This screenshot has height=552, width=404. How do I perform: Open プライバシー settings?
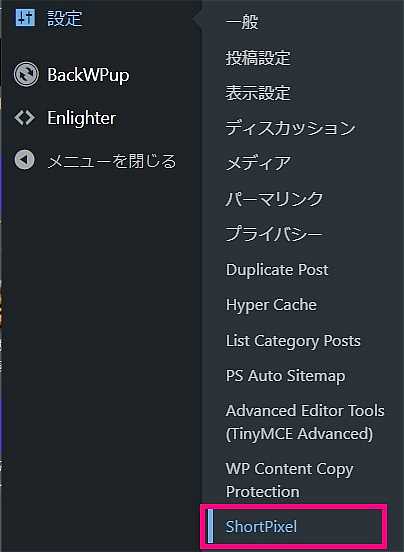pos(274,234)
